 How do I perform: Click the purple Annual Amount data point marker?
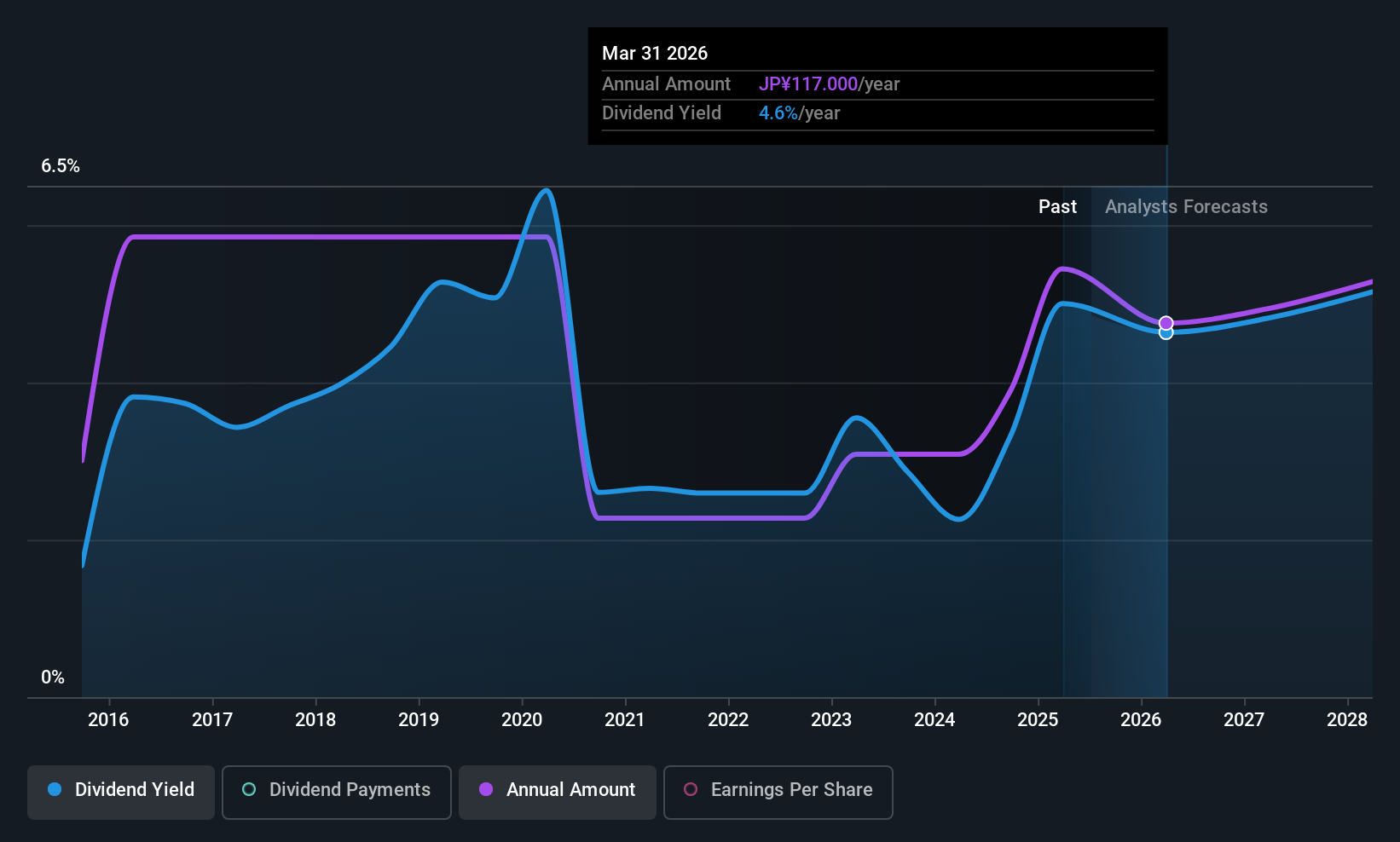pyautogui.click(x=1166, y=323)
